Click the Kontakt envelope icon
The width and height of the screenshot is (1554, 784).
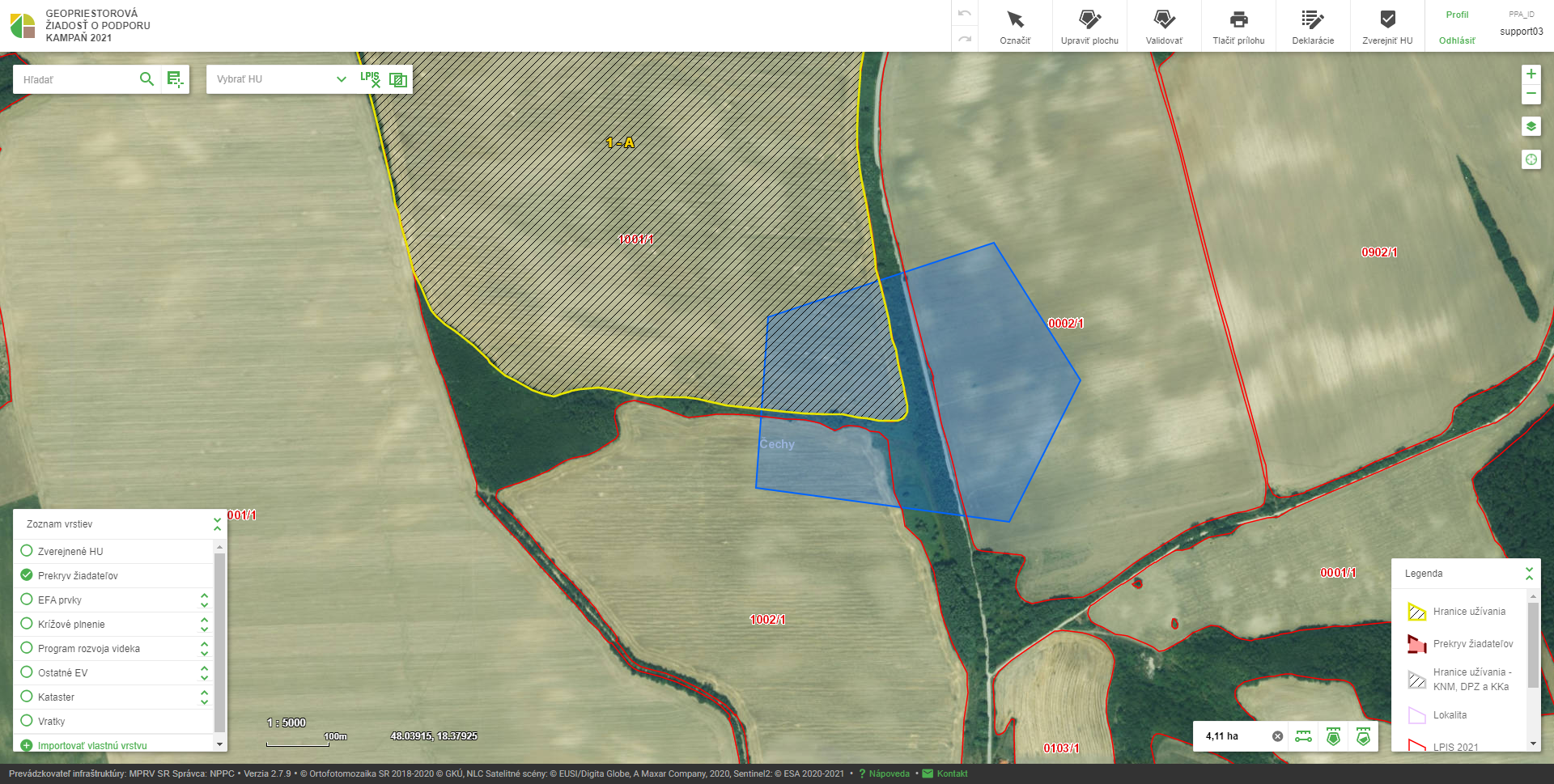click(928, 773)
